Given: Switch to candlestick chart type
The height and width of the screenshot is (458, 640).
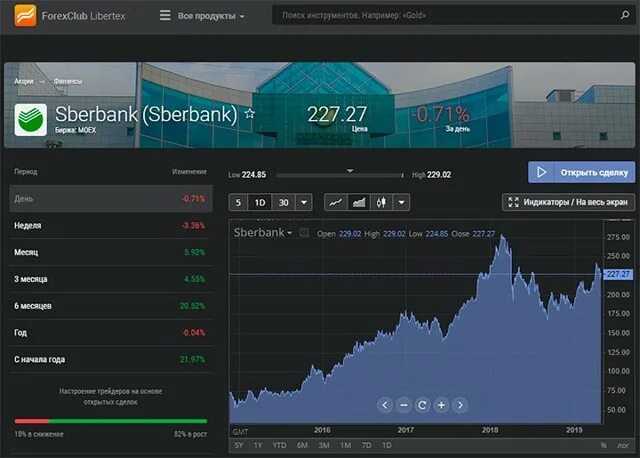Looking at the screenshot, I should (381, 202).
